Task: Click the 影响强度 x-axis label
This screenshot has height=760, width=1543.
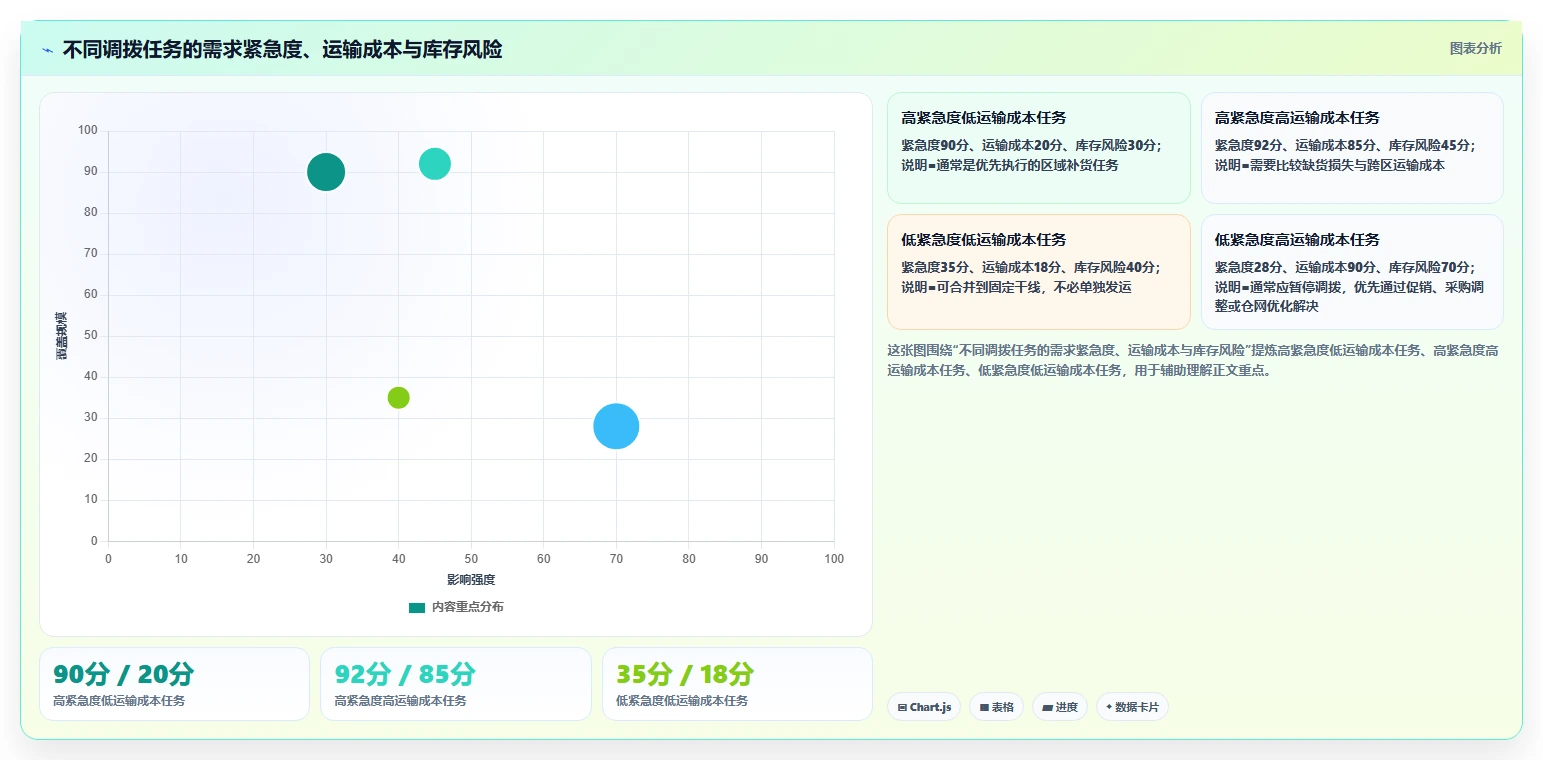Action: [x=471, y=580]
